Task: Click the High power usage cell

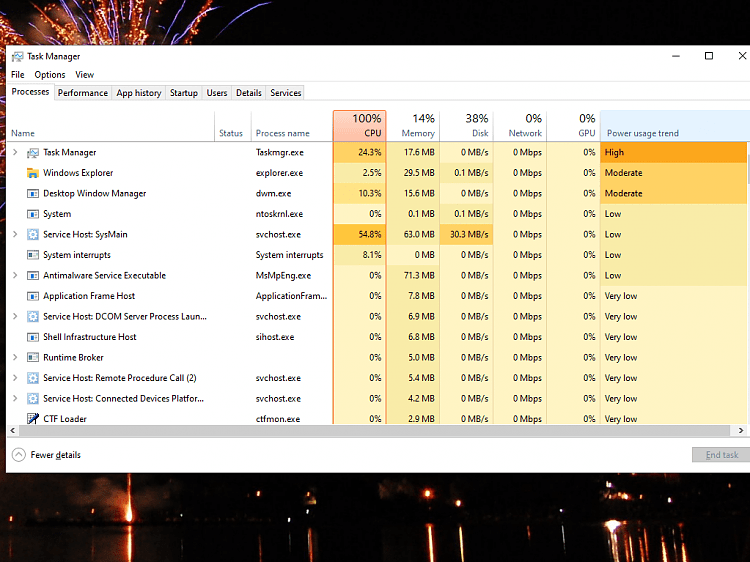Action: coord(673,153)
